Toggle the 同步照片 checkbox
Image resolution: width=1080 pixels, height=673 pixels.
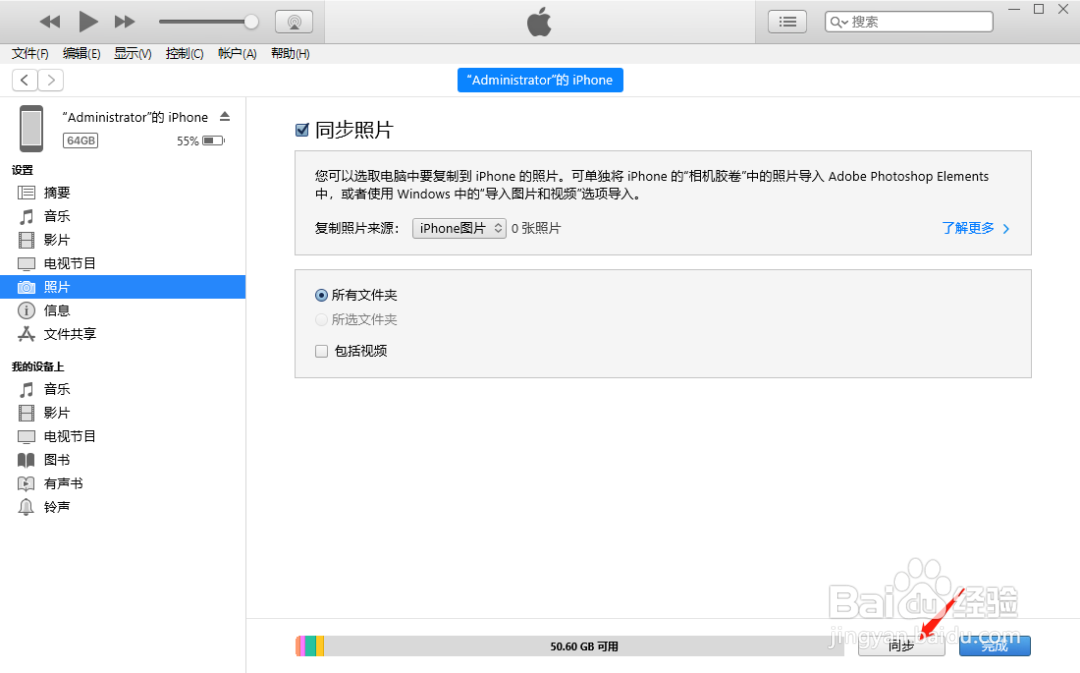302,130
